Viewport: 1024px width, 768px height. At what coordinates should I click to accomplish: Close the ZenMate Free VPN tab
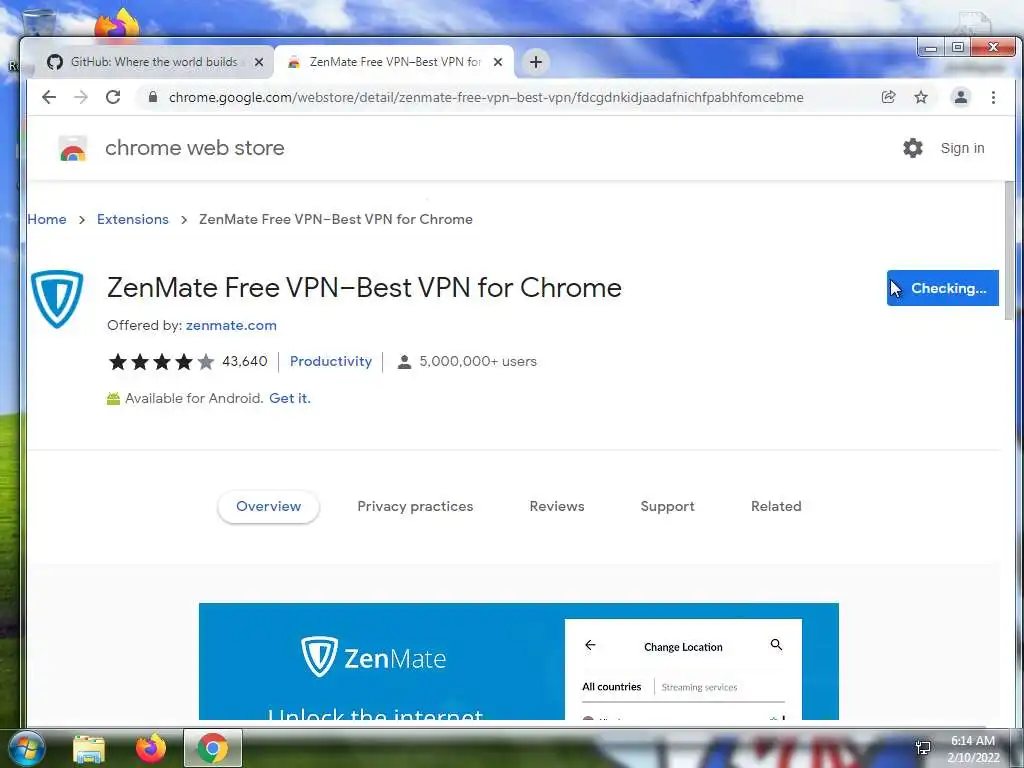tap(498, 62)
